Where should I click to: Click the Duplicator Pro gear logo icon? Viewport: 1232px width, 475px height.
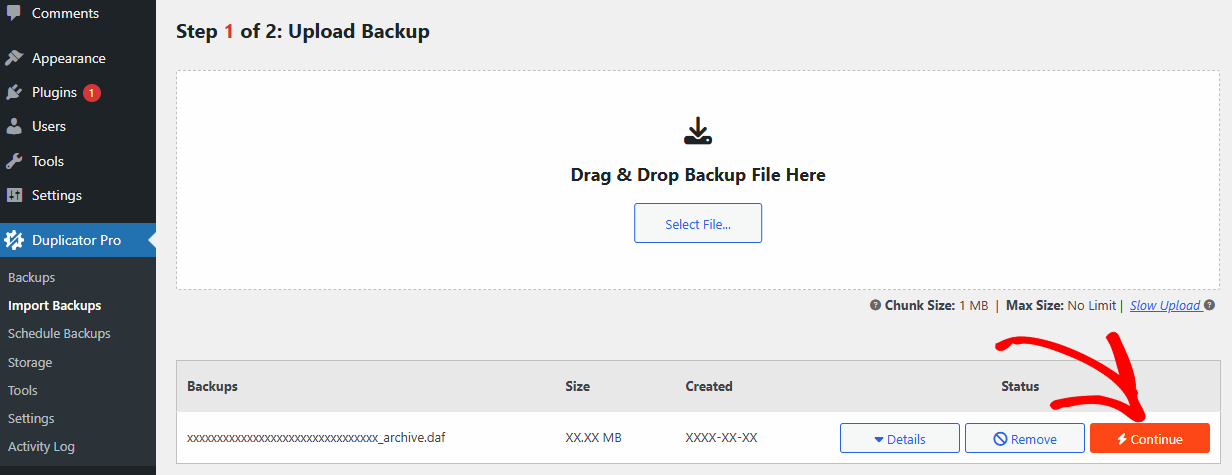coord(14,240)
